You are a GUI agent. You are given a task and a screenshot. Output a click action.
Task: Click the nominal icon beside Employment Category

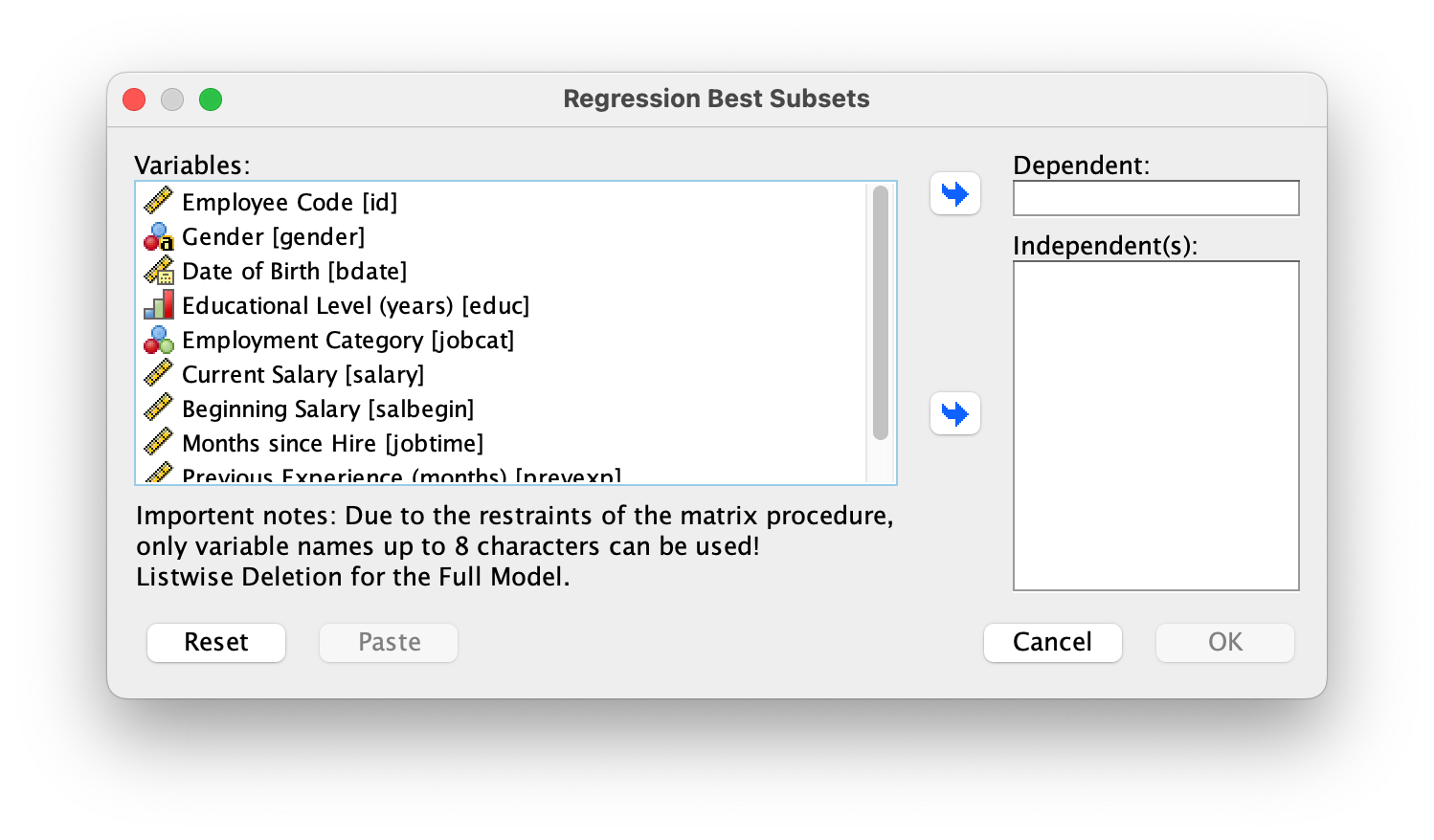[x=159, y=340]
